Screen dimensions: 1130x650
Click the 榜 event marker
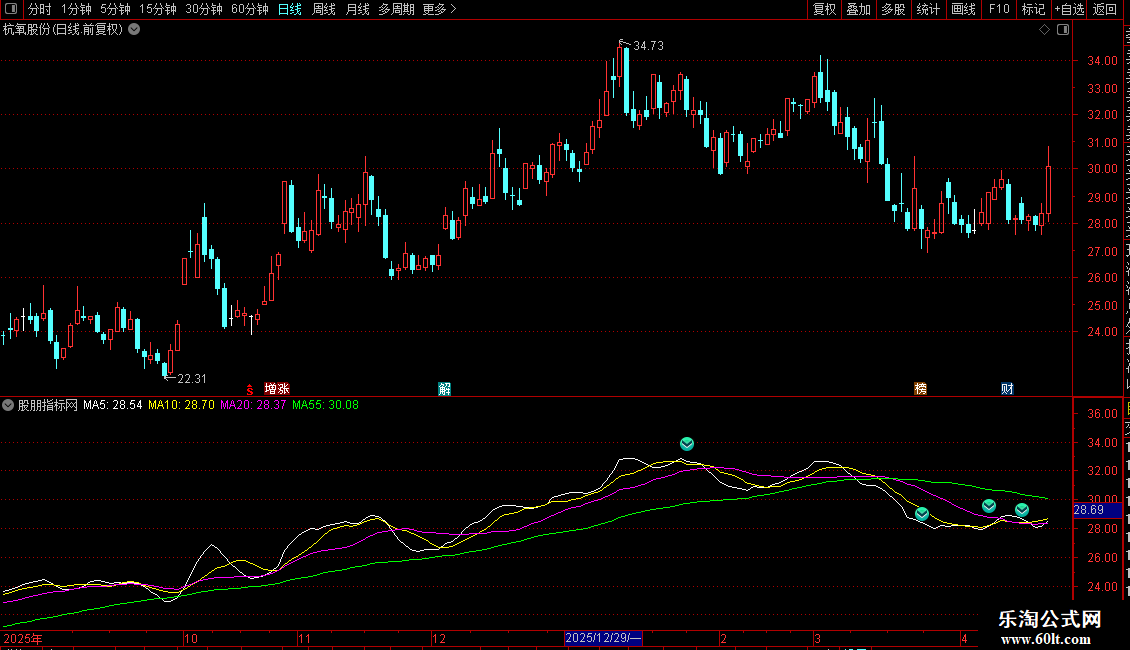point(920,389)
